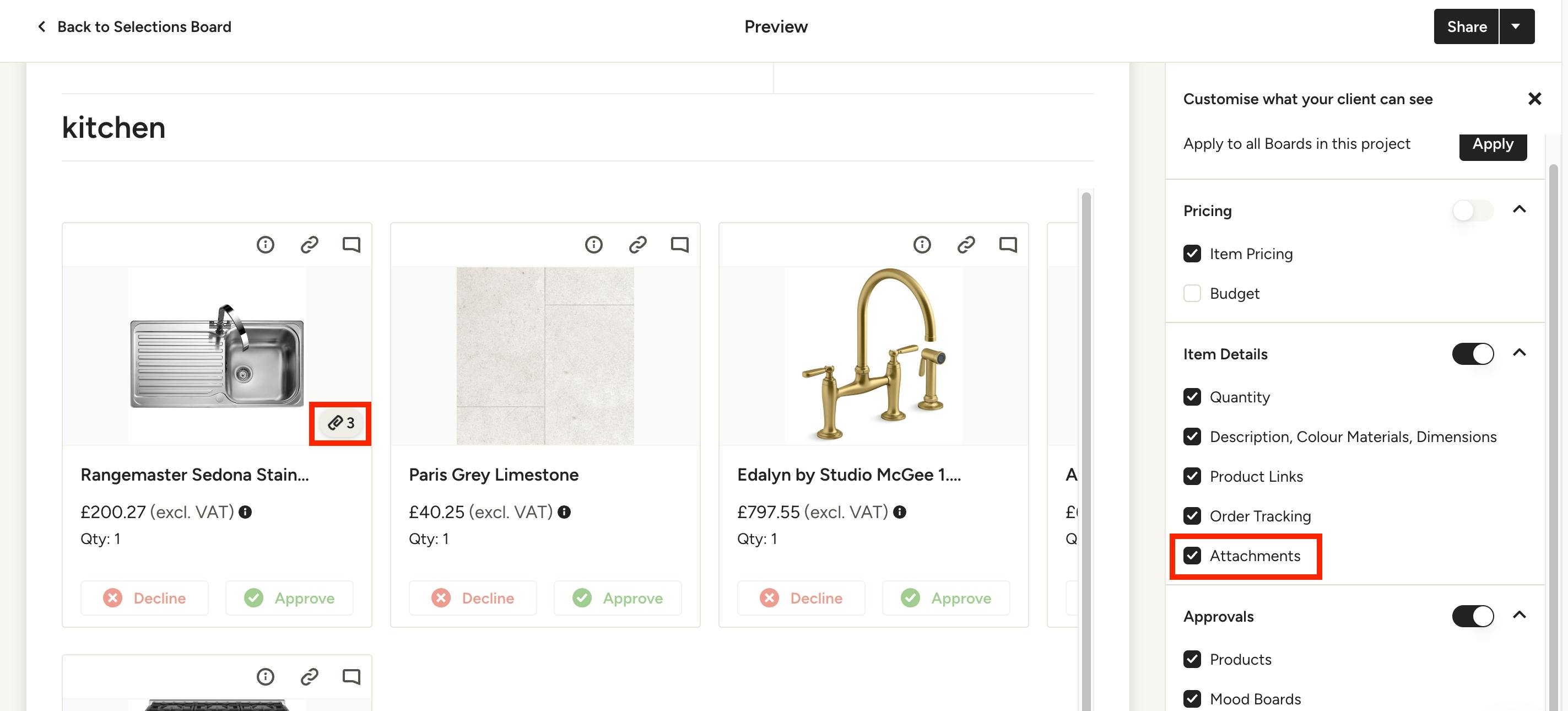Close the customise panel
This screenshot has width=1568, height=711.
(x=1534, y=99)
